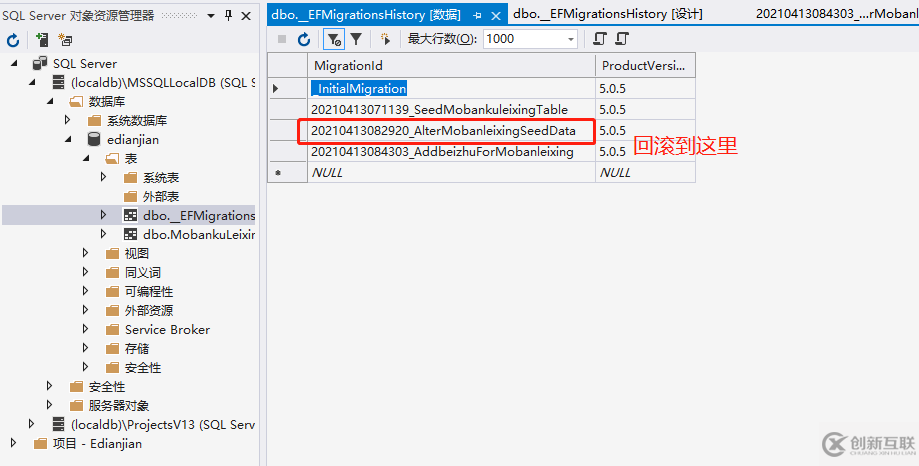Select the 20210413084303_AddbeizhuForMobanleixing cell
The height and width of the screenshot is (466, 919).
pyautogui.click(x=451, y=152)
